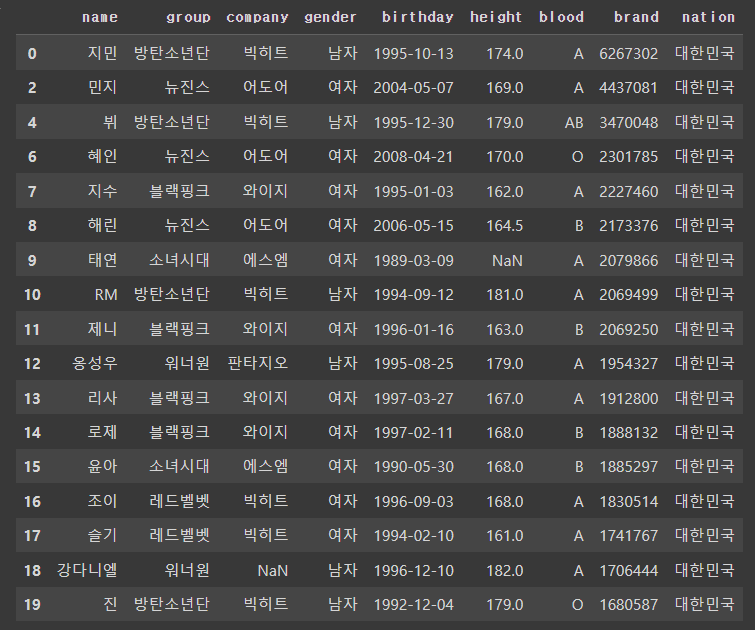755x630 pixels.
Task: Click the '소녀시대' group cell in 윤아 row
Action: [179, 466]
